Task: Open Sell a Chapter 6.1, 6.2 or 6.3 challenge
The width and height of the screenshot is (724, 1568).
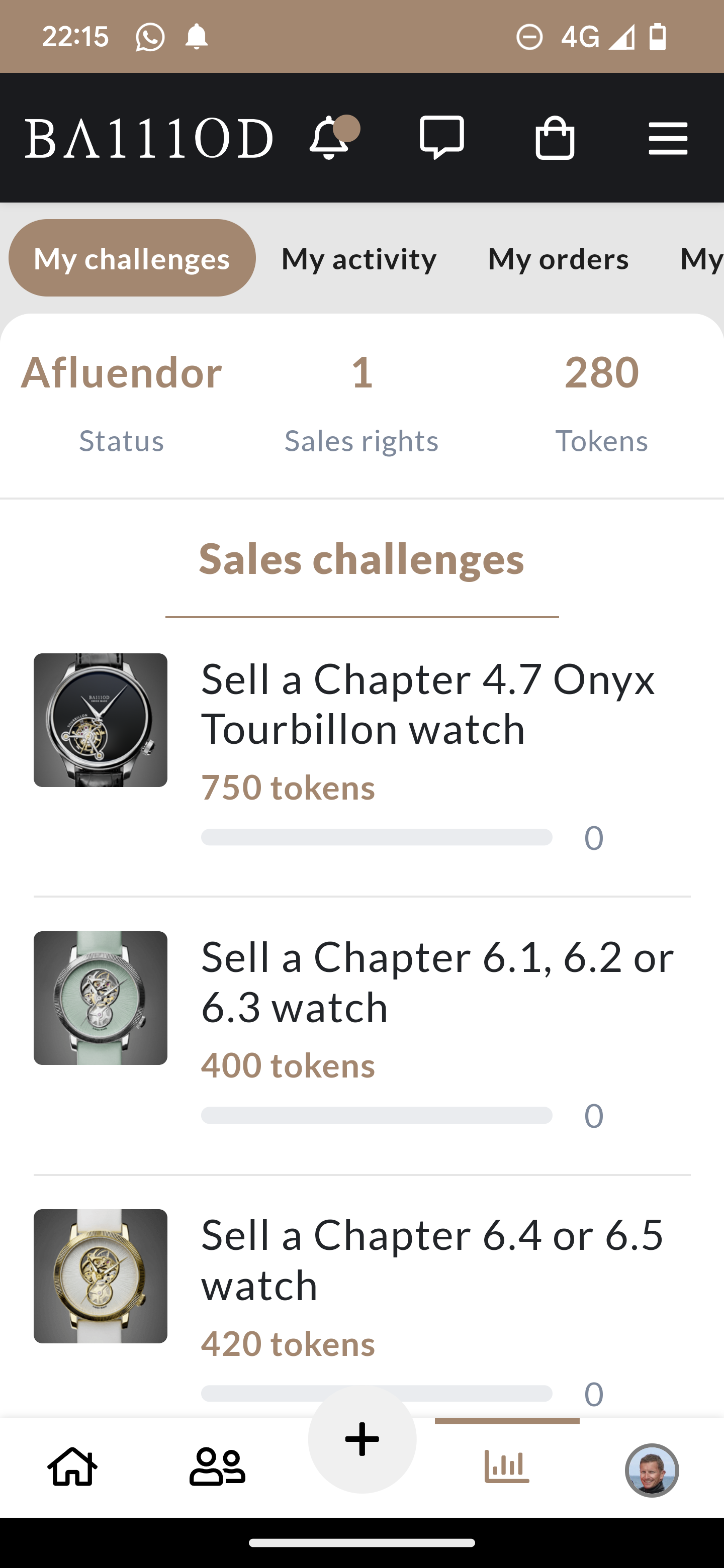Action: click(x=437, y=981)
